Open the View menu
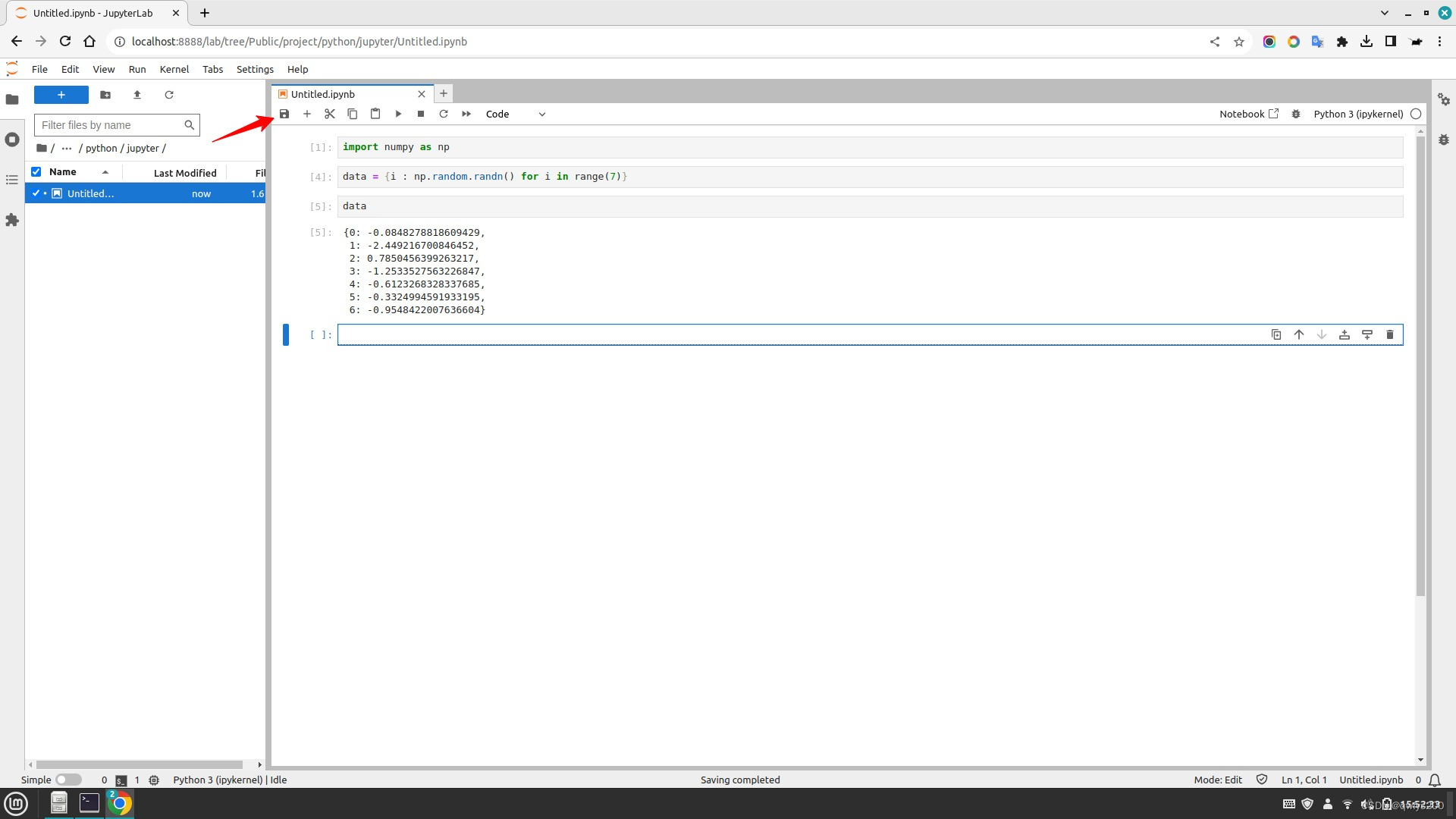The width and height of the screenshot is (1456, 819). [x=104, y=69]
